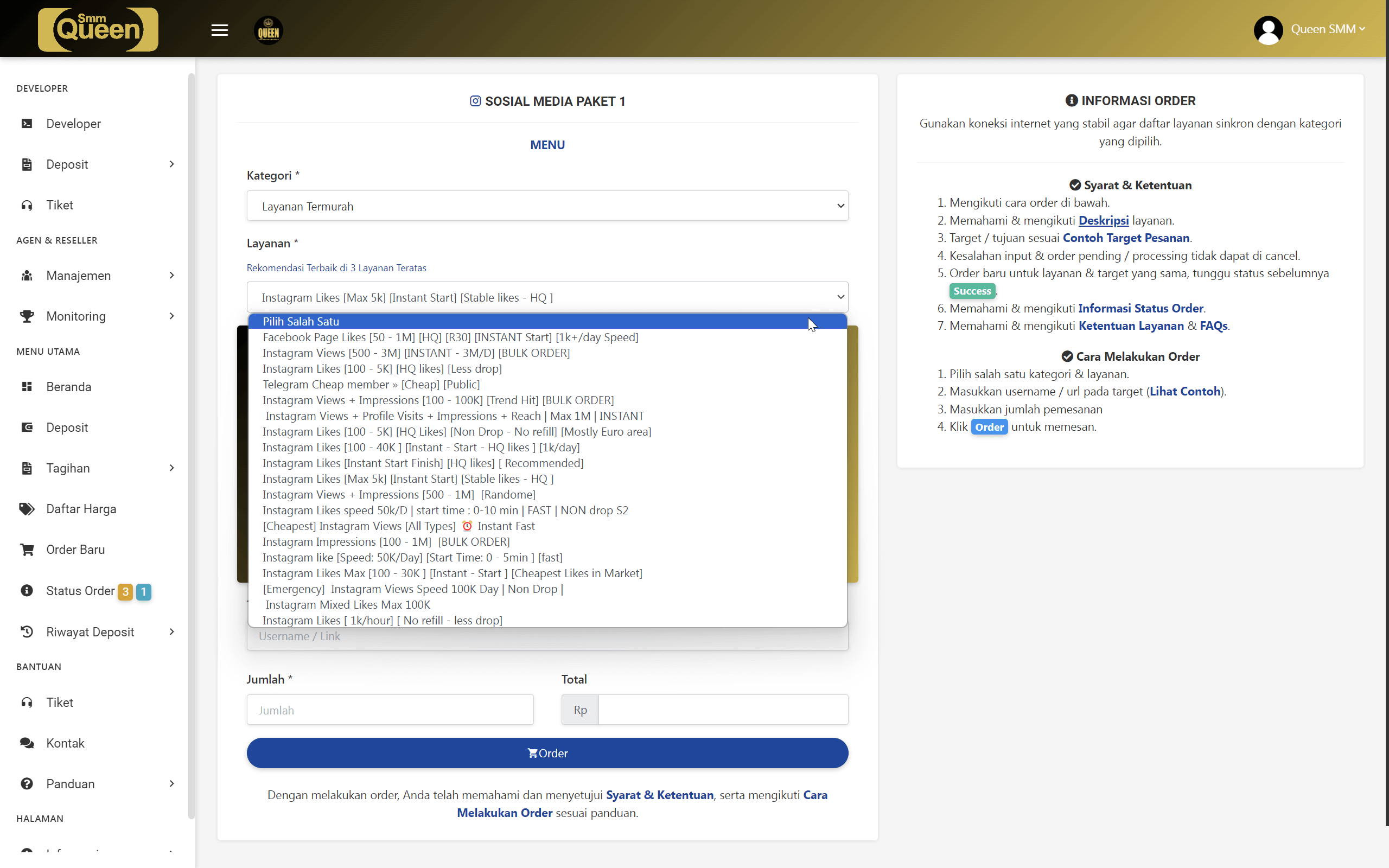Click the Riwayat Deposit history icon

pyautogui.click(x=27, y=632)
